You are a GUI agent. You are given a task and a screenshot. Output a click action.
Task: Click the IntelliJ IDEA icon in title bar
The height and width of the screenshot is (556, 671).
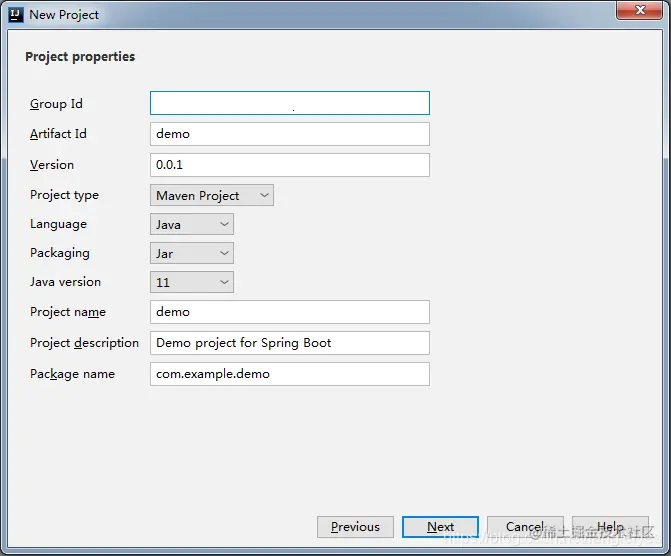coord(16,15)
